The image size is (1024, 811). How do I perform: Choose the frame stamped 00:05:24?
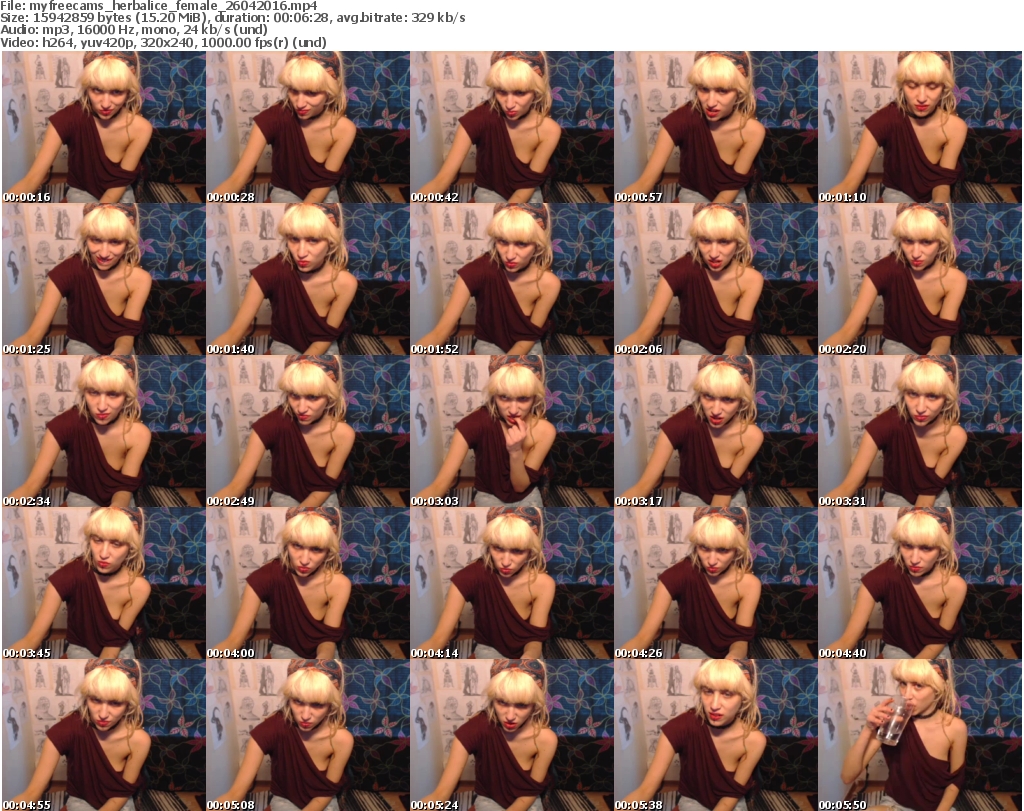pyautogui.click(x=512, y=735)
